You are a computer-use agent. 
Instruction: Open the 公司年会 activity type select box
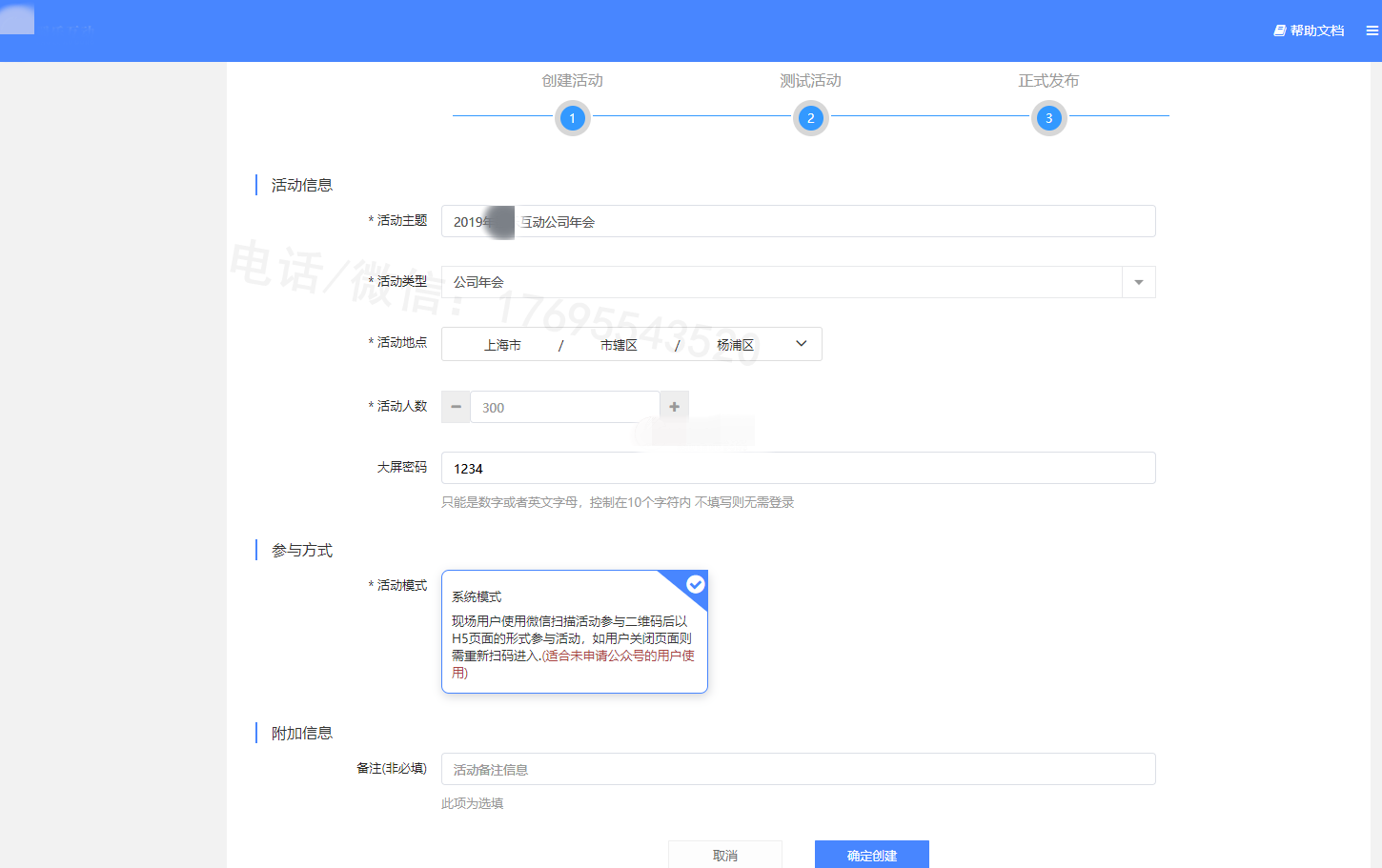point(782,282)
